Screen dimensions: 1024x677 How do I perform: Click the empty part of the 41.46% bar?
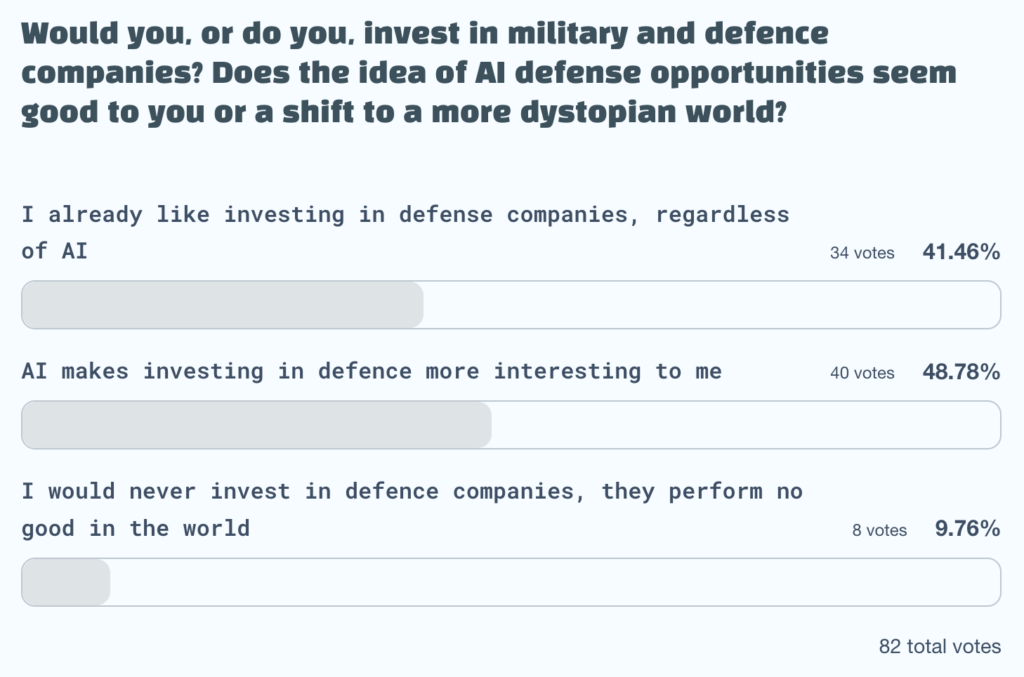click(710, 305)
